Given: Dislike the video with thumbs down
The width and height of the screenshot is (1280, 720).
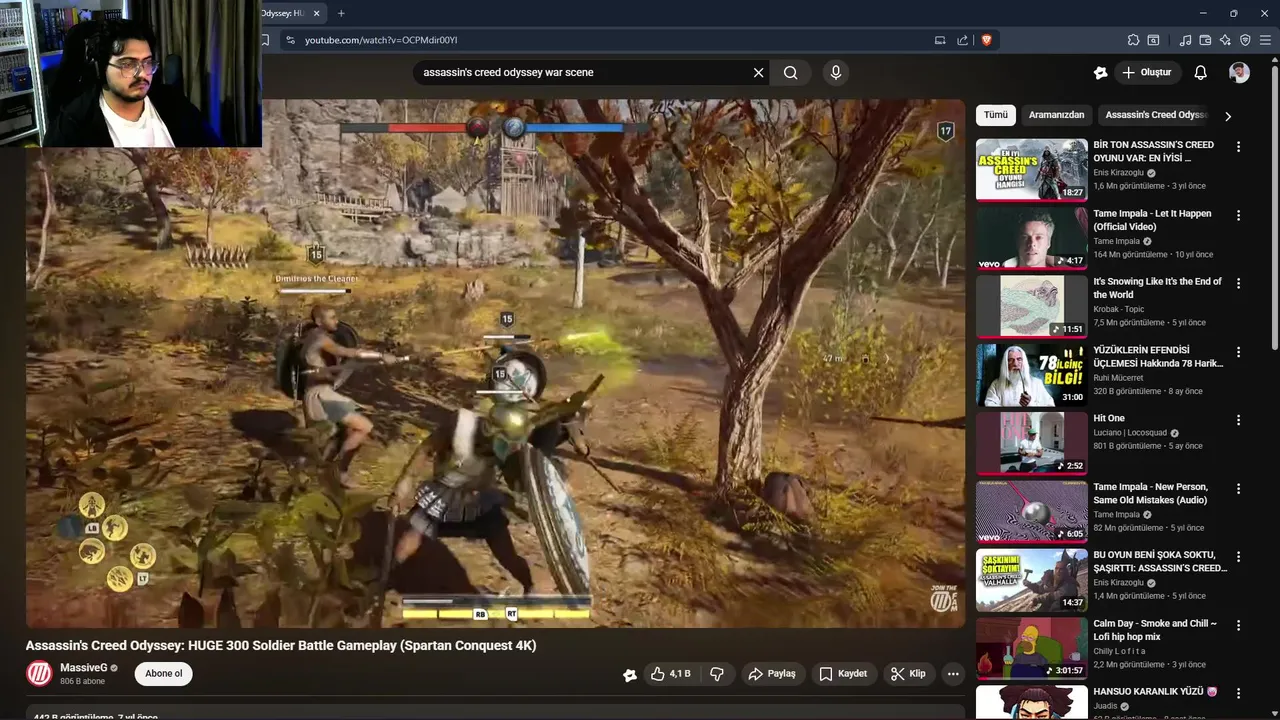Looking at the screenshot, I should coord(717,674).
